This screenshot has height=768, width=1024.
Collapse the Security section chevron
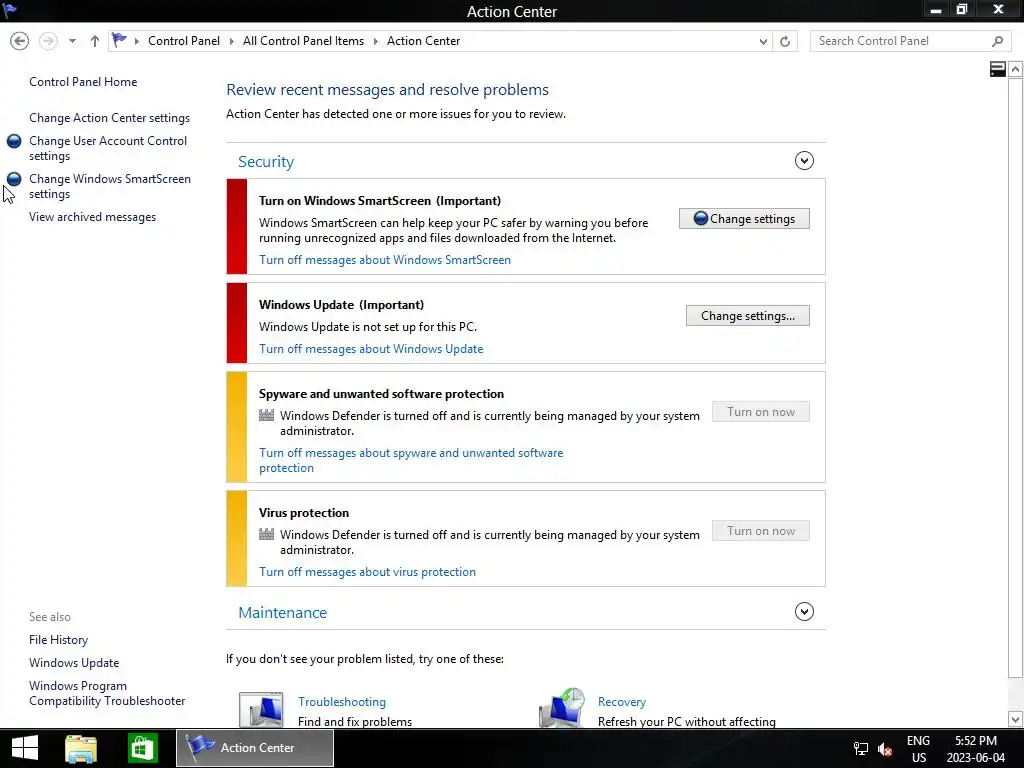coord(804,161)
